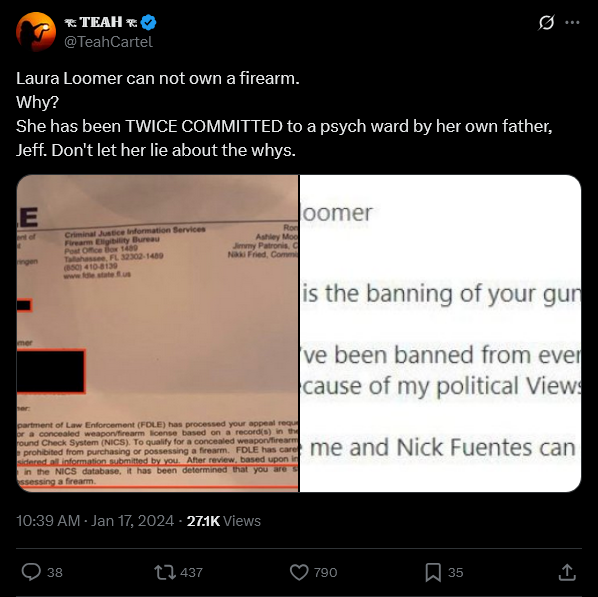
Task: Click the blue verified badge
Action: [148, 23]
